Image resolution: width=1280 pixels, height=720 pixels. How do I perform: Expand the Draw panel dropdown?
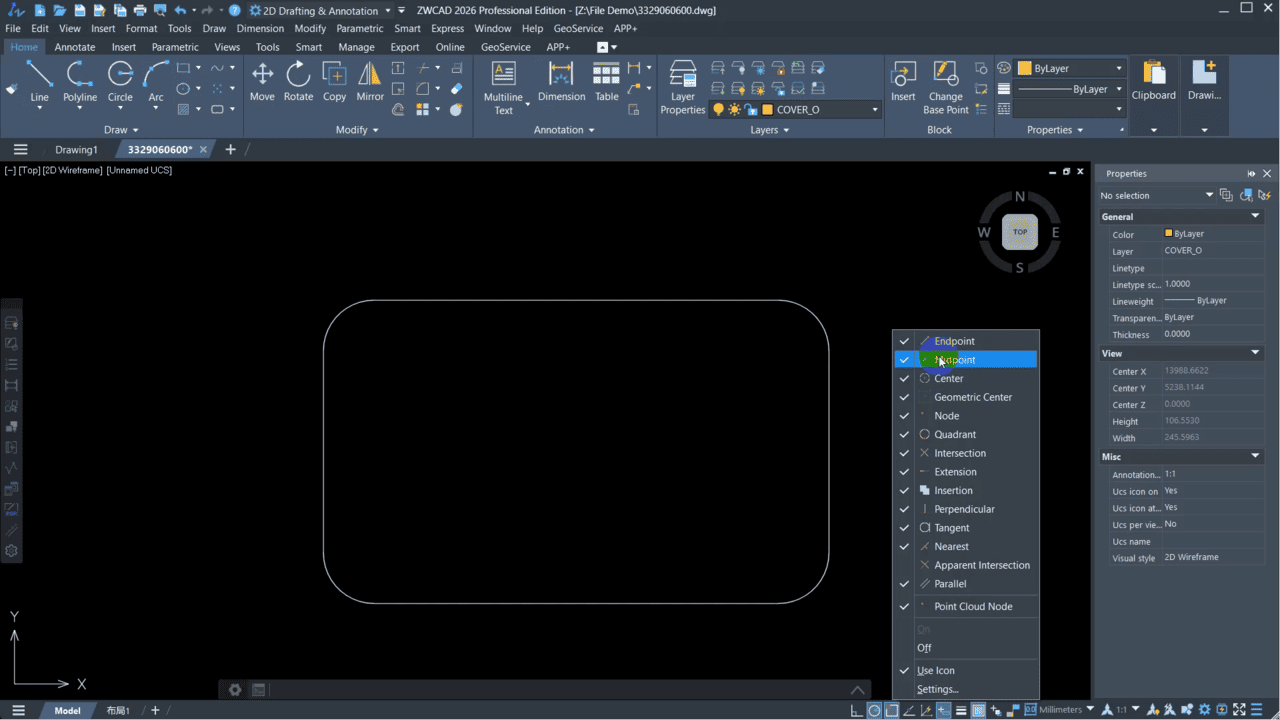pyautogui.click(x=121, y=130)
